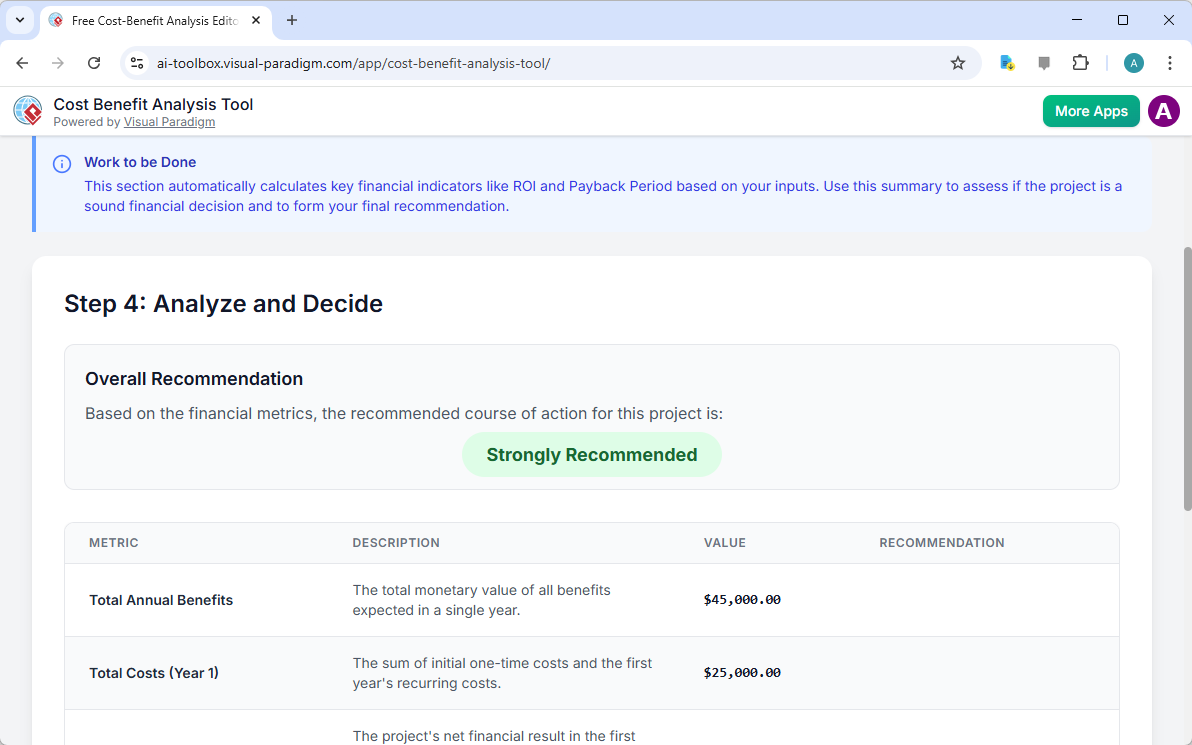Open Chrome's three-dot menu
The width and height of the screenshot is (1192, 745).
[1169, 62]
